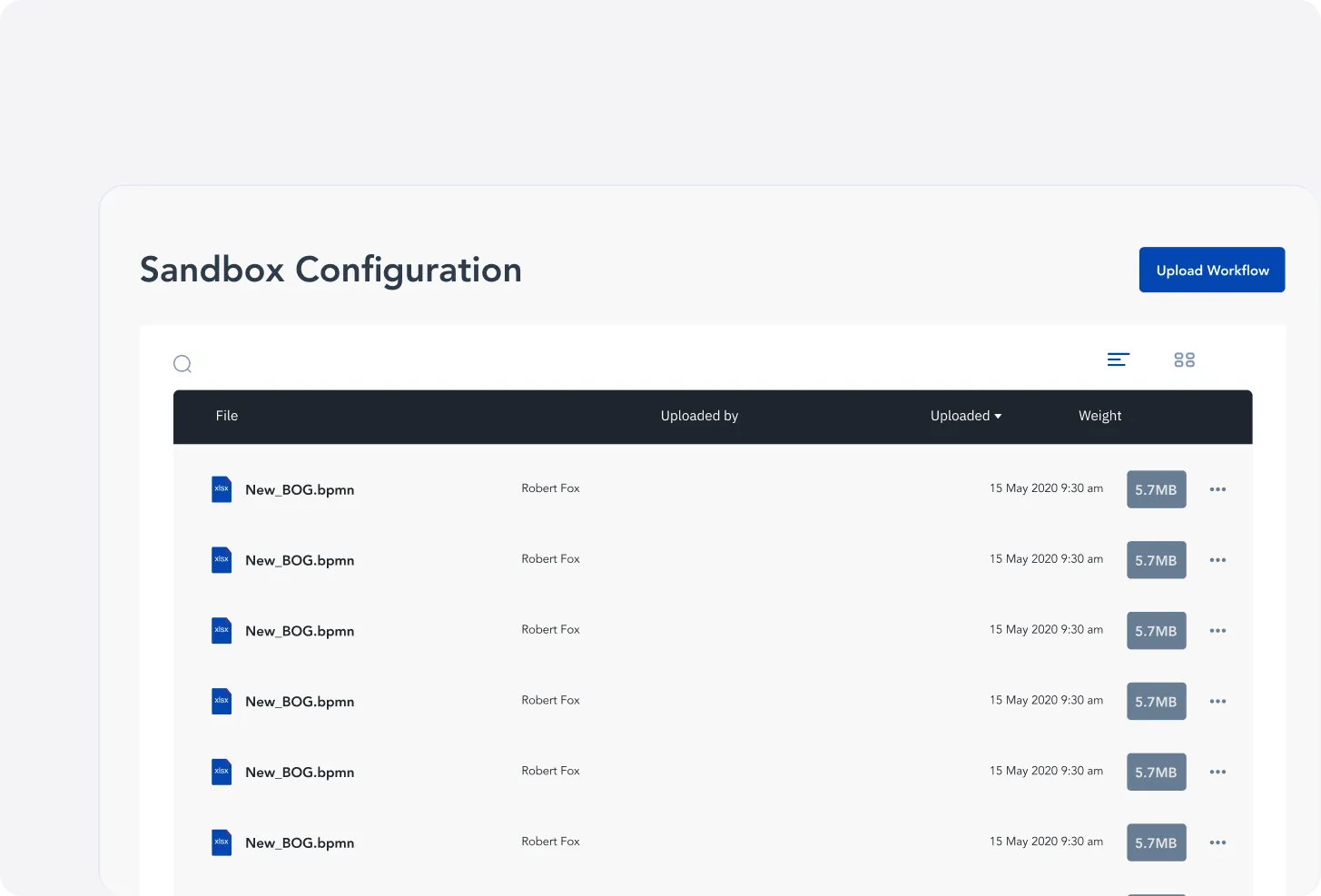The height and width of the screenshot is (896, 1321).
Task: Open the second New_BOG.bpmn file name
Action: (300, 561)
